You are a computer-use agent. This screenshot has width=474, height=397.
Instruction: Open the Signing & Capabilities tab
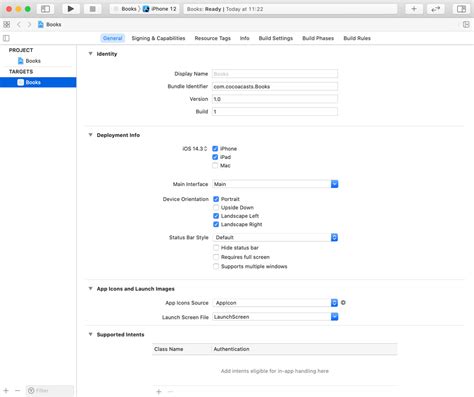point(158,38)
